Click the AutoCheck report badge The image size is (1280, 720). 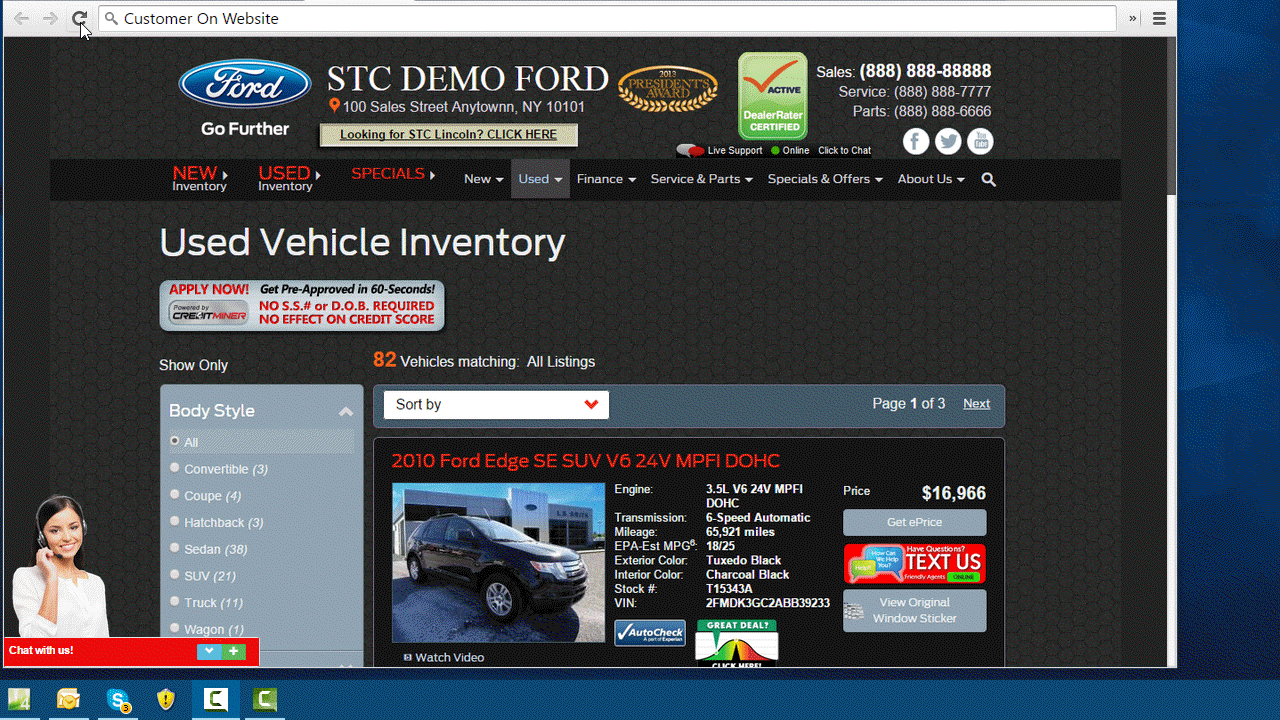coord(650,633)
